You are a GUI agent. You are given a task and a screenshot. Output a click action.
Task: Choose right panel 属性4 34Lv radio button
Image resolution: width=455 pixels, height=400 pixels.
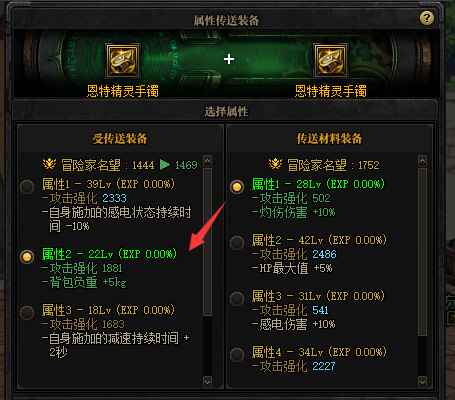pos(237,354)
